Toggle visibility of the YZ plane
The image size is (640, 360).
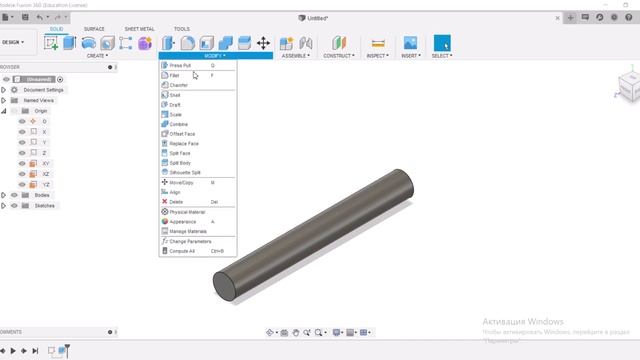22,184
